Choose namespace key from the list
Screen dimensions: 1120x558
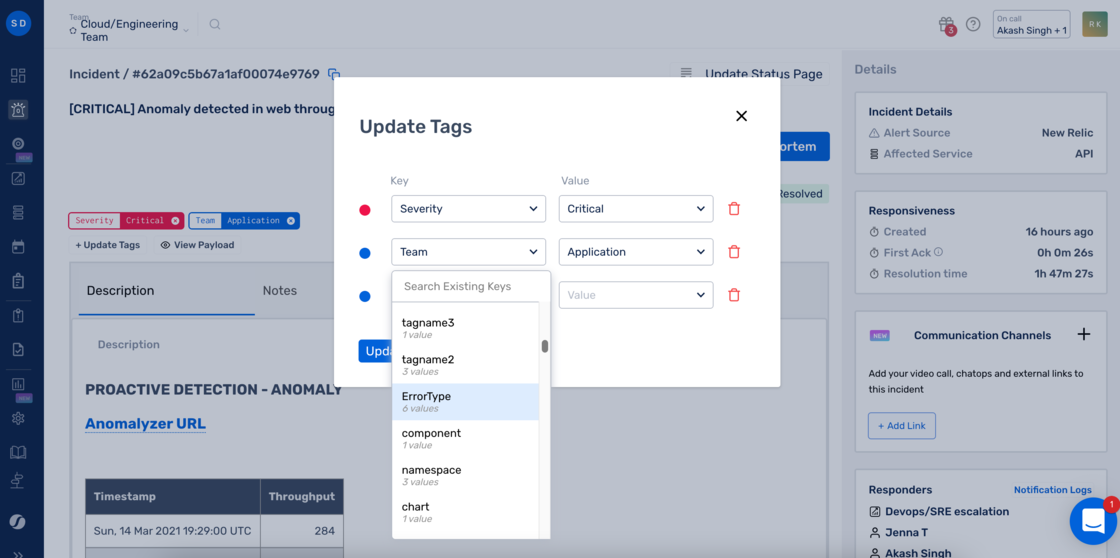coord(465,475)
